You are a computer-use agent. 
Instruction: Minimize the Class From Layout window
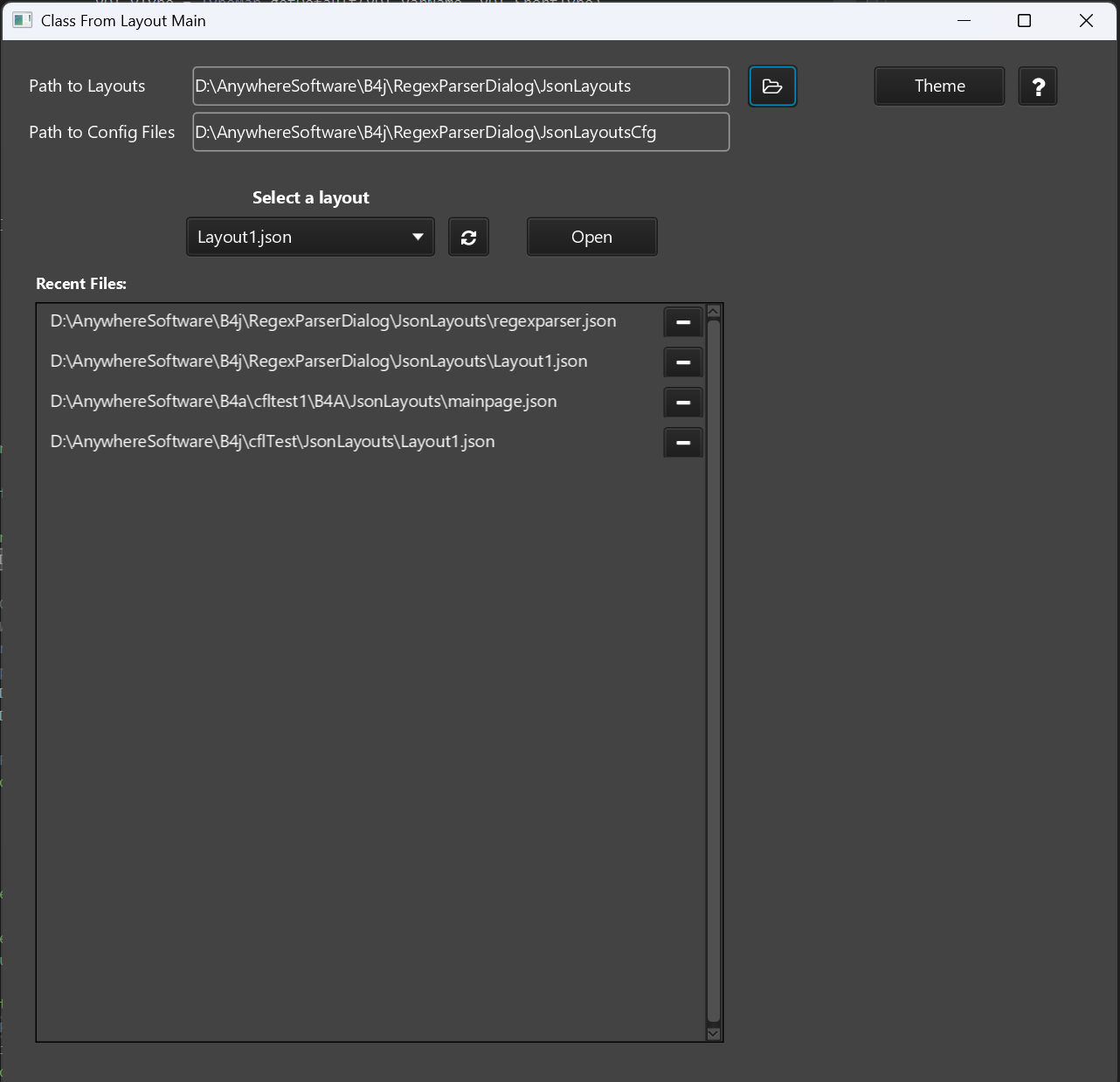coord(964,20)
